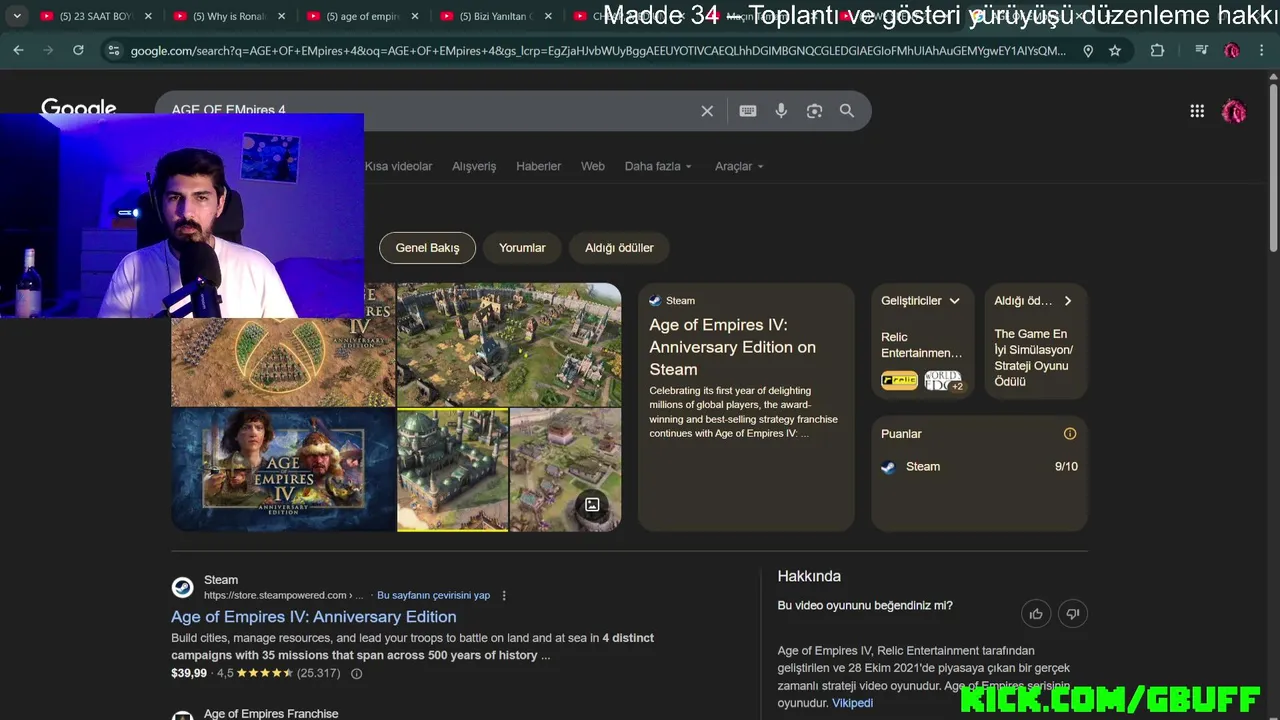This screenshot has height=720, width=1280.
Task: Open the browser extensions puzzle icon
Action: click(x=1157, y=50)
